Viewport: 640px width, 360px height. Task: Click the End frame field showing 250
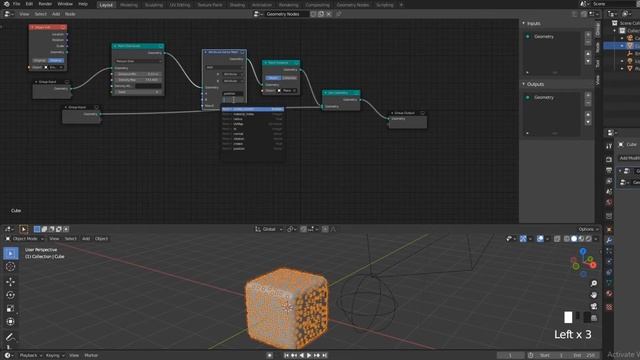584,356
